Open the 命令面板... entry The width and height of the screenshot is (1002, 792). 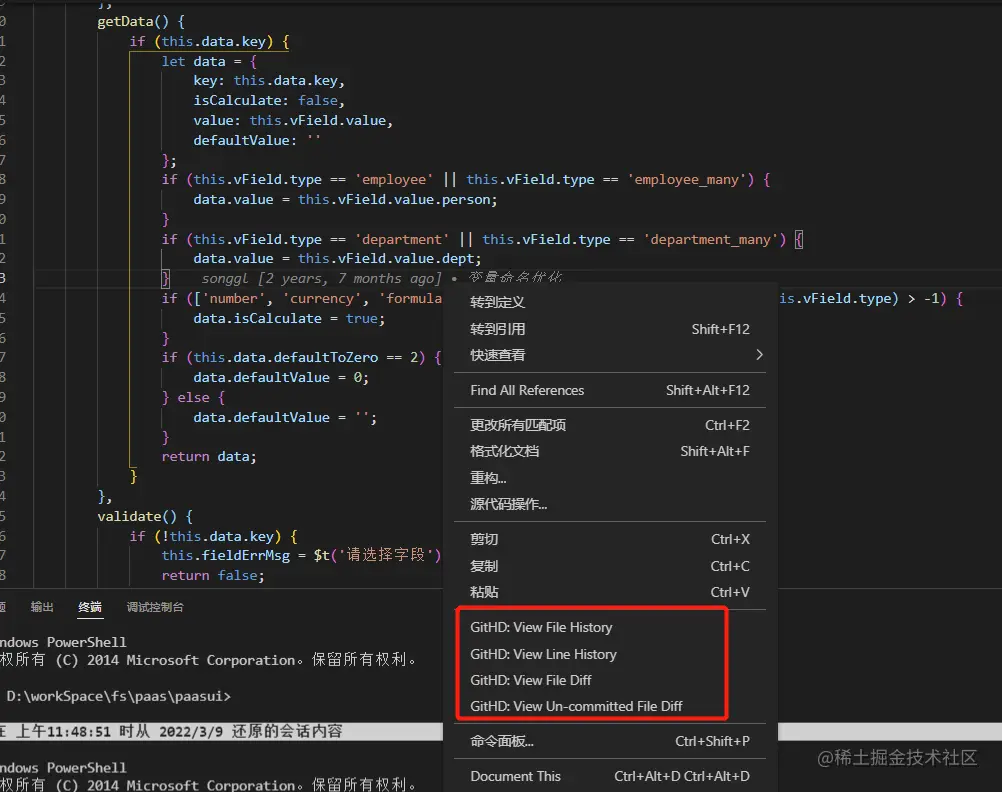pyautogui.click(x=610, y=742)
